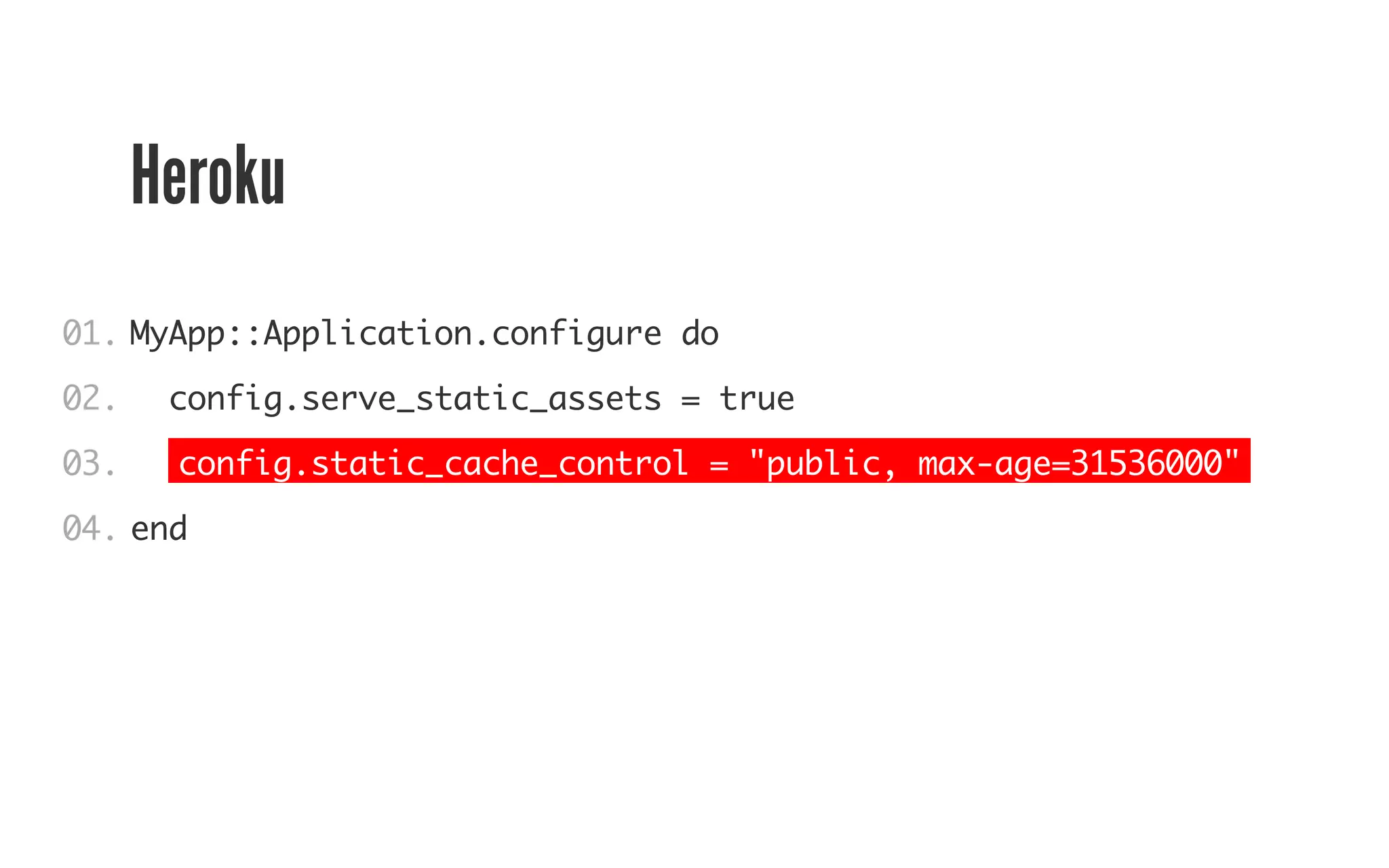Click the 'do' keyword on line one
1389x868 pixels.
(x=700, y=334)
